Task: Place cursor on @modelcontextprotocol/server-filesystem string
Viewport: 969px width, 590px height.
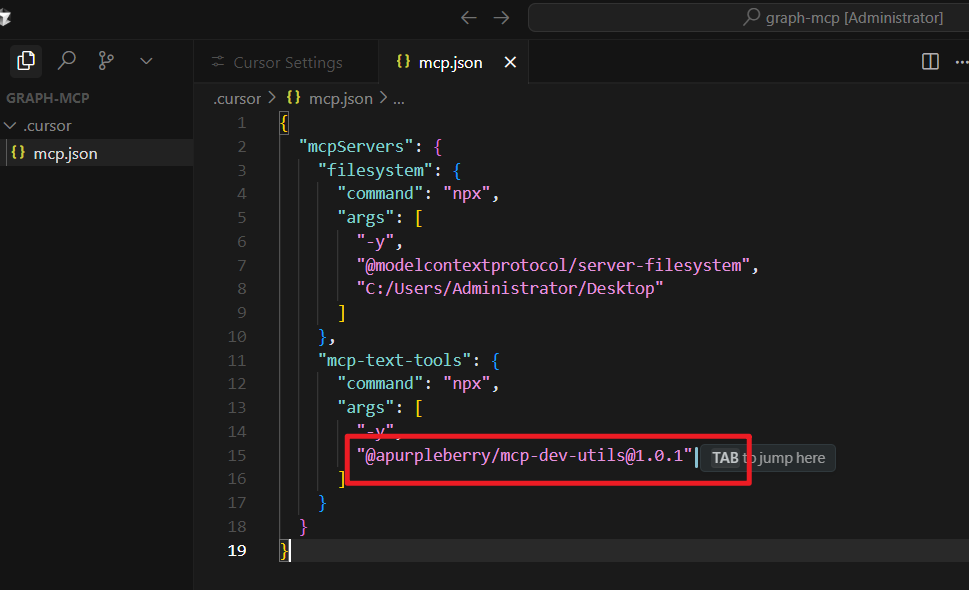Action: [553, 266]
